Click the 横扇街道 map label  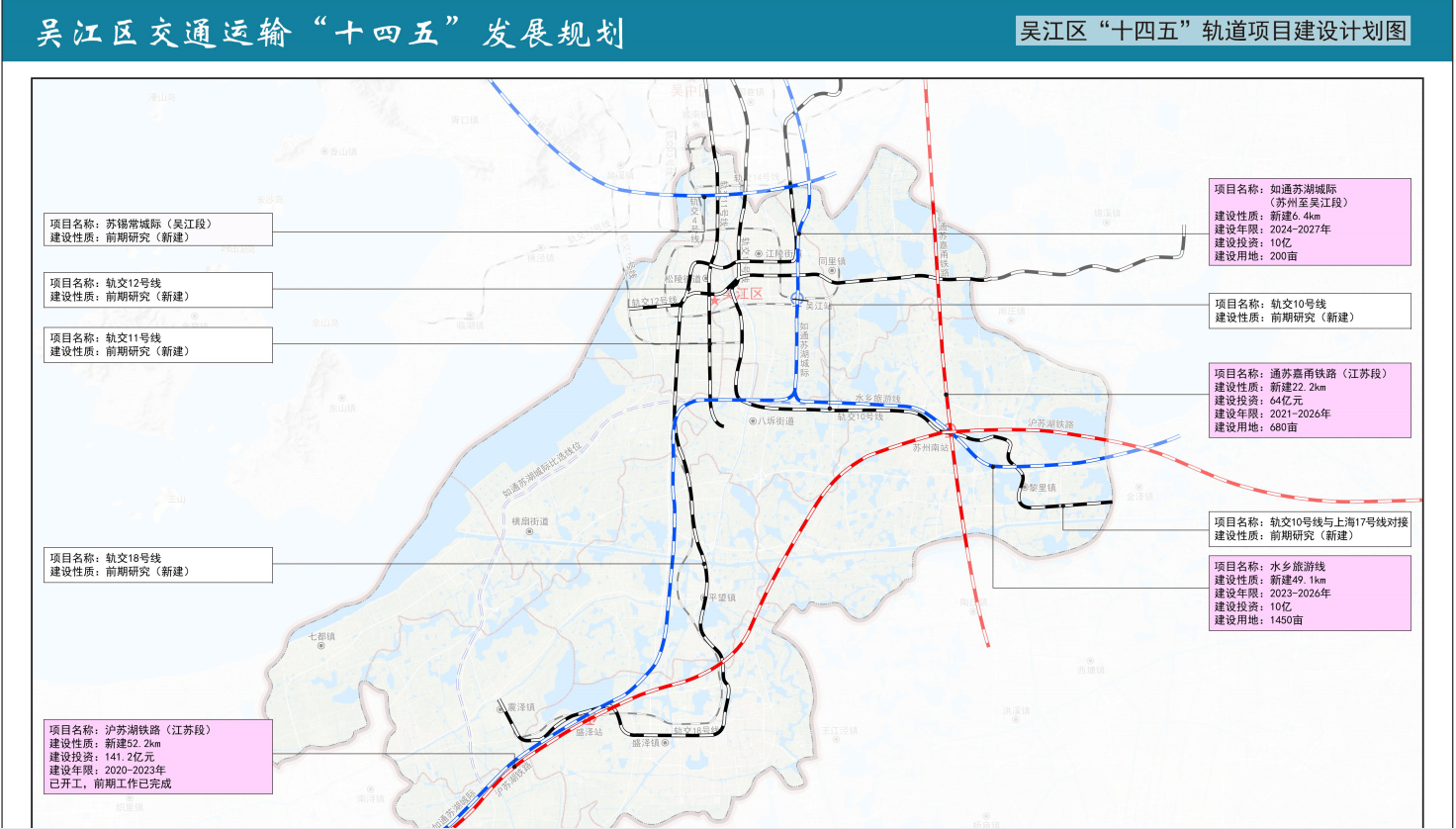click(x=530, y=521)
